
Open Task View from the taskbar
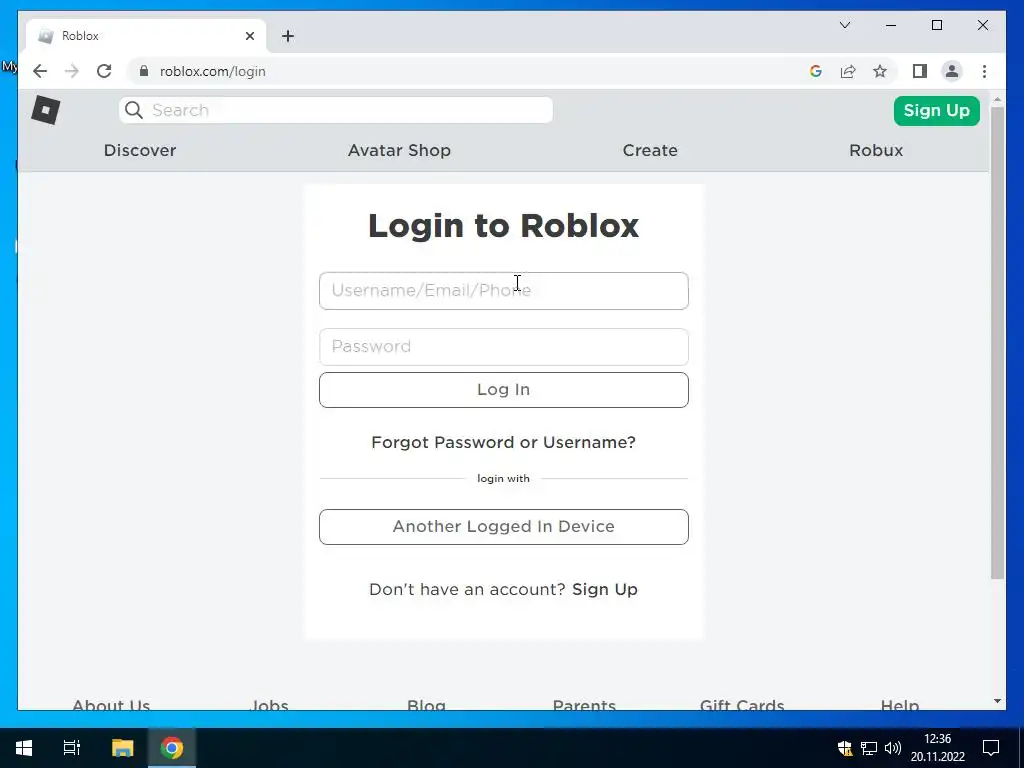pos(72,748)
